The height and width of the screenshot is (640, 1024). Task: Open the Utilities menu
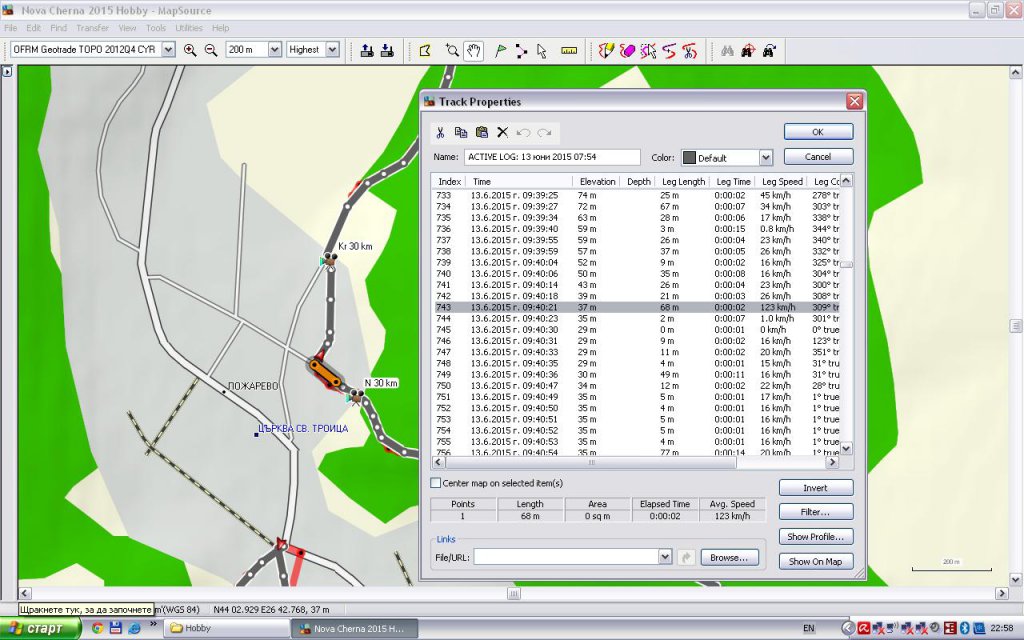coord(189,28)
